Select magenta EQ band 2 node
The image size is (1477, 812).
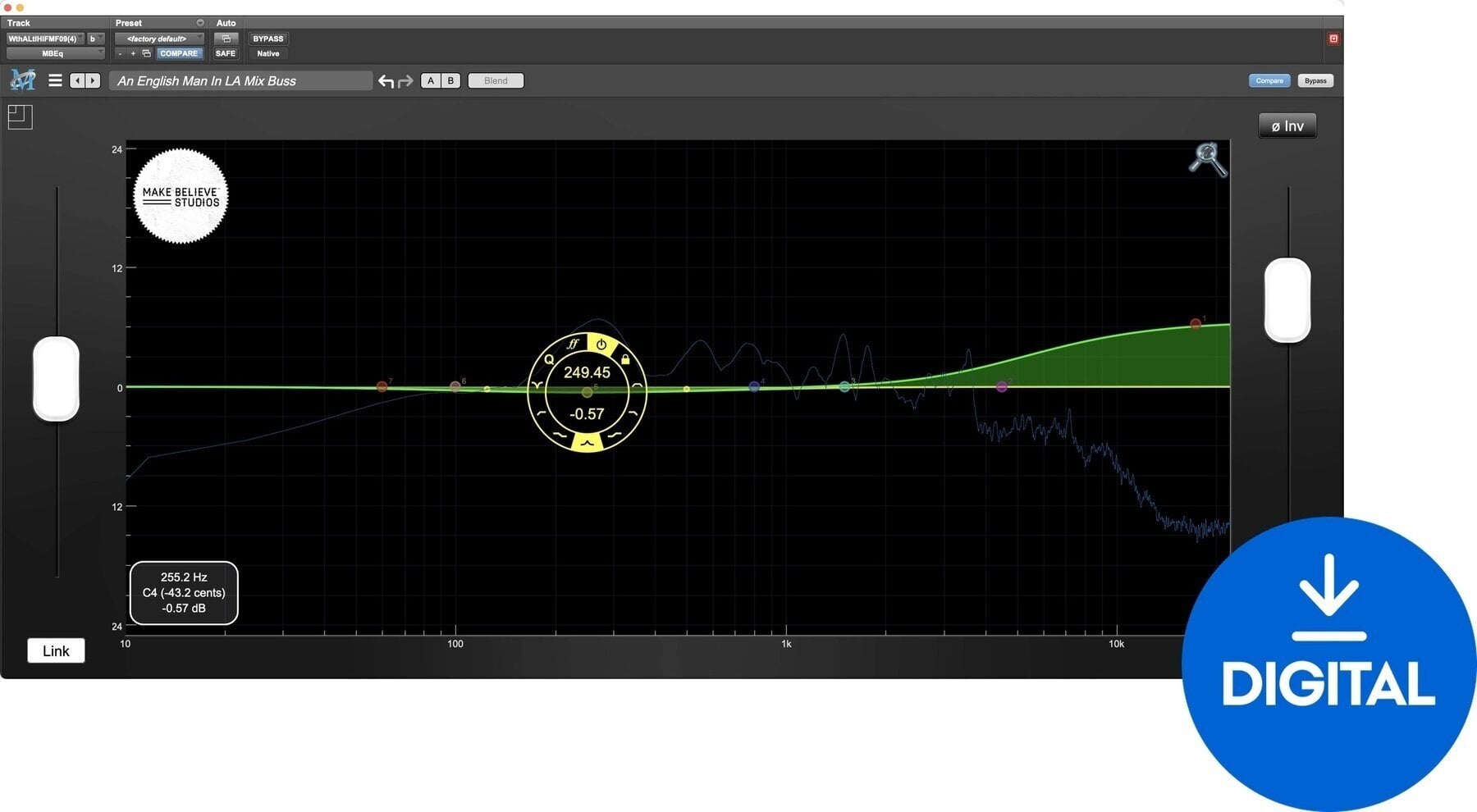[x=1002, y=386]
